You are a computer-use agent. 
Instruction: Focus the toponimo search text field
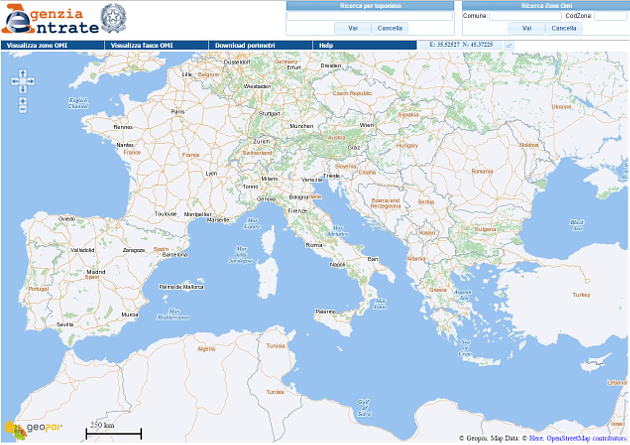[x=370, y=16]
